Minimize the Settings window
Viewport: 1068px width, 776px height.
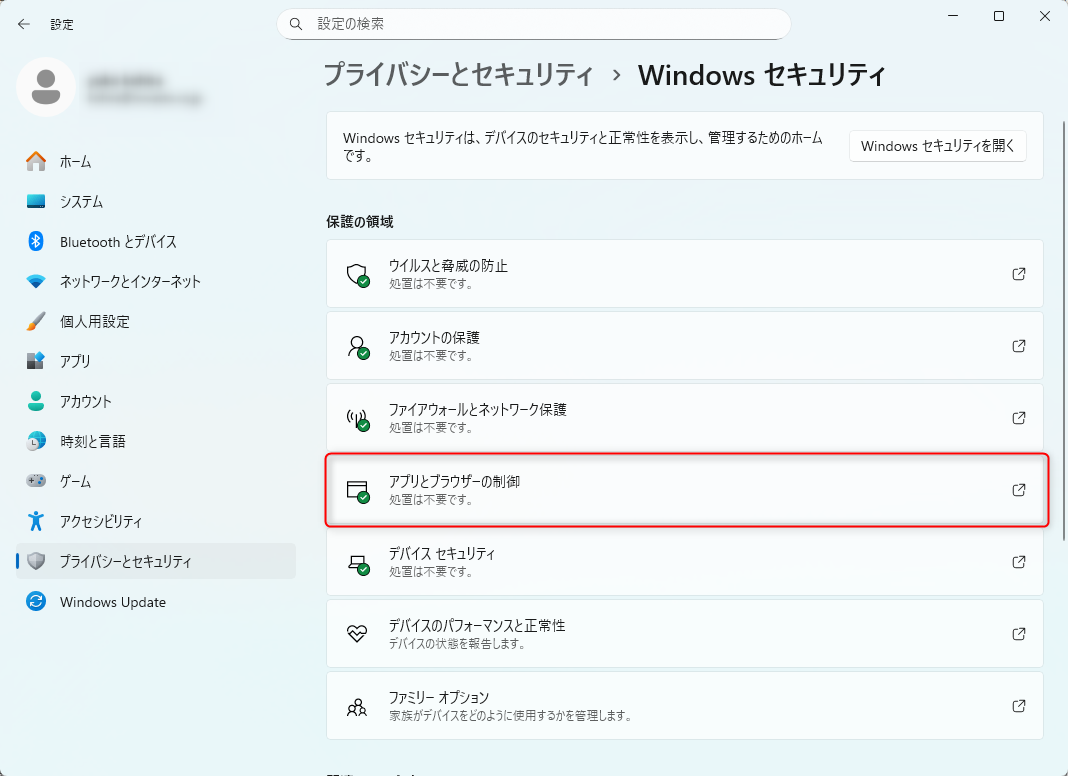[x=954, y=16]
